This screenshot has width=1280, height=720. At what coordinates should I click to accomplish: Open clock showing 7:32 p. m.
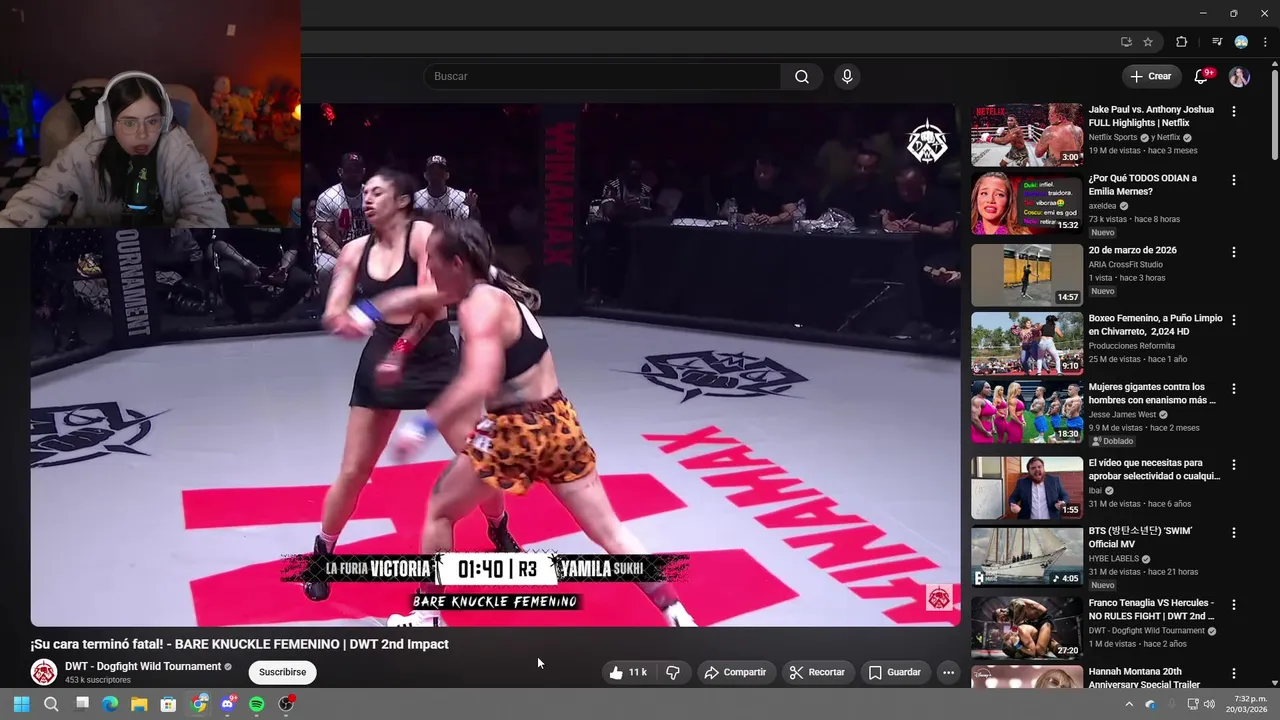point(1249,704)
